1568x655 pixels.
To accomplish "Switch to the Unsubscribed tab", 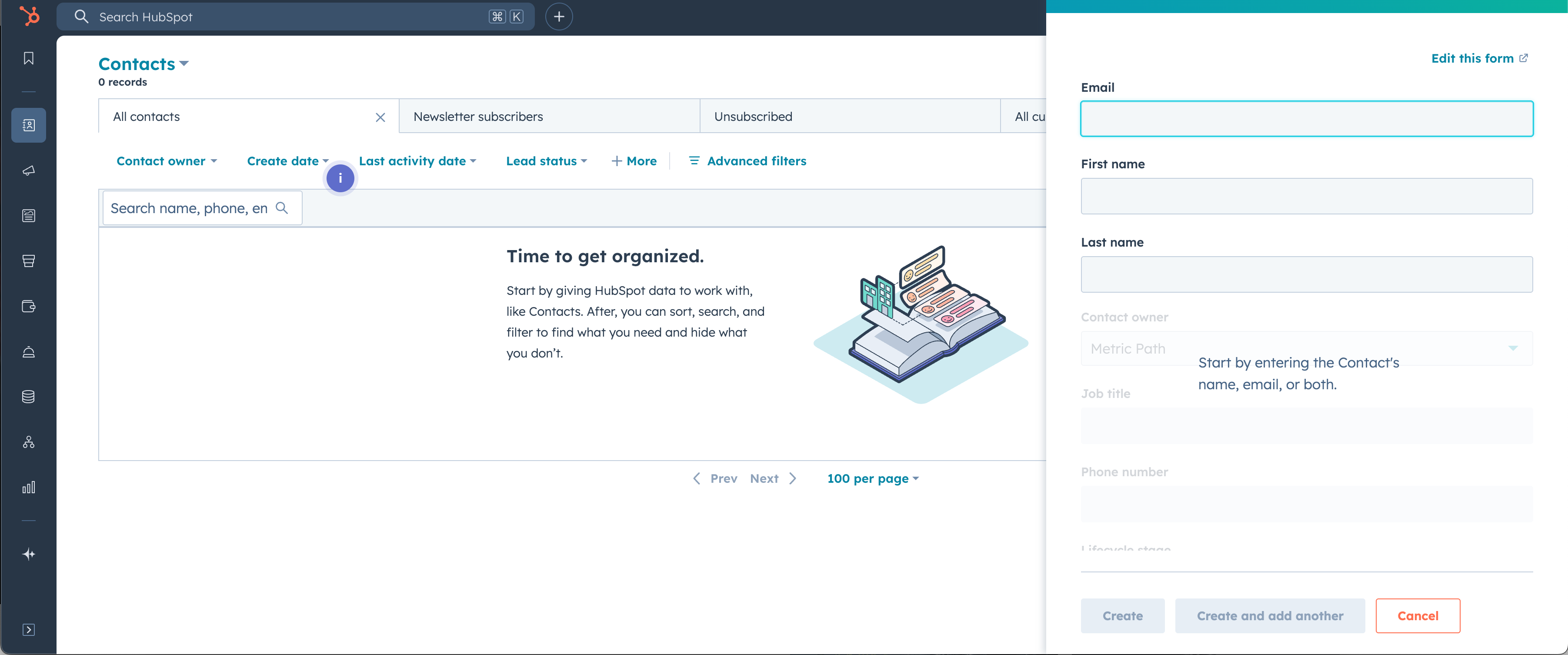I will coord(850,116).
